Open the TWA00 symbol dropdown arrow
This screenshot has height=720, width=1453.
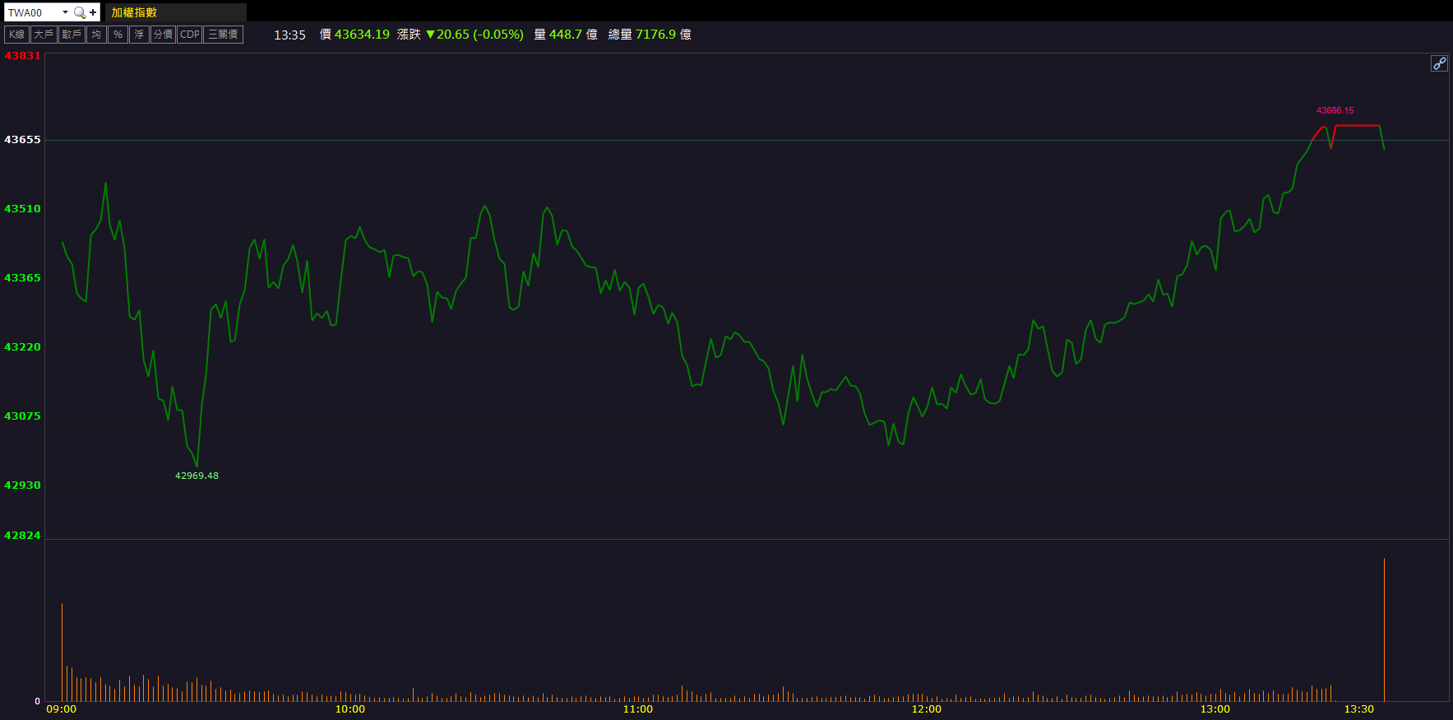point(65,13)
